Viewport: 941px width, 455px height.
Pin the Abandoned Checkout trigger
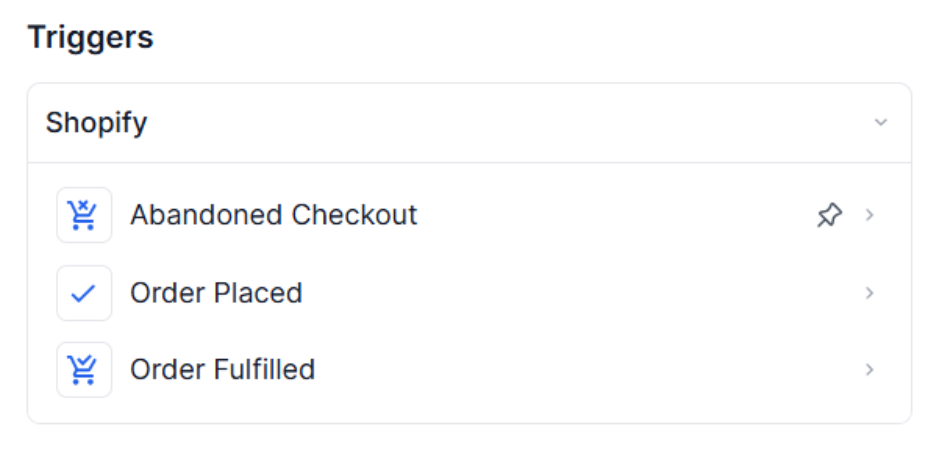tap(829, 215)
